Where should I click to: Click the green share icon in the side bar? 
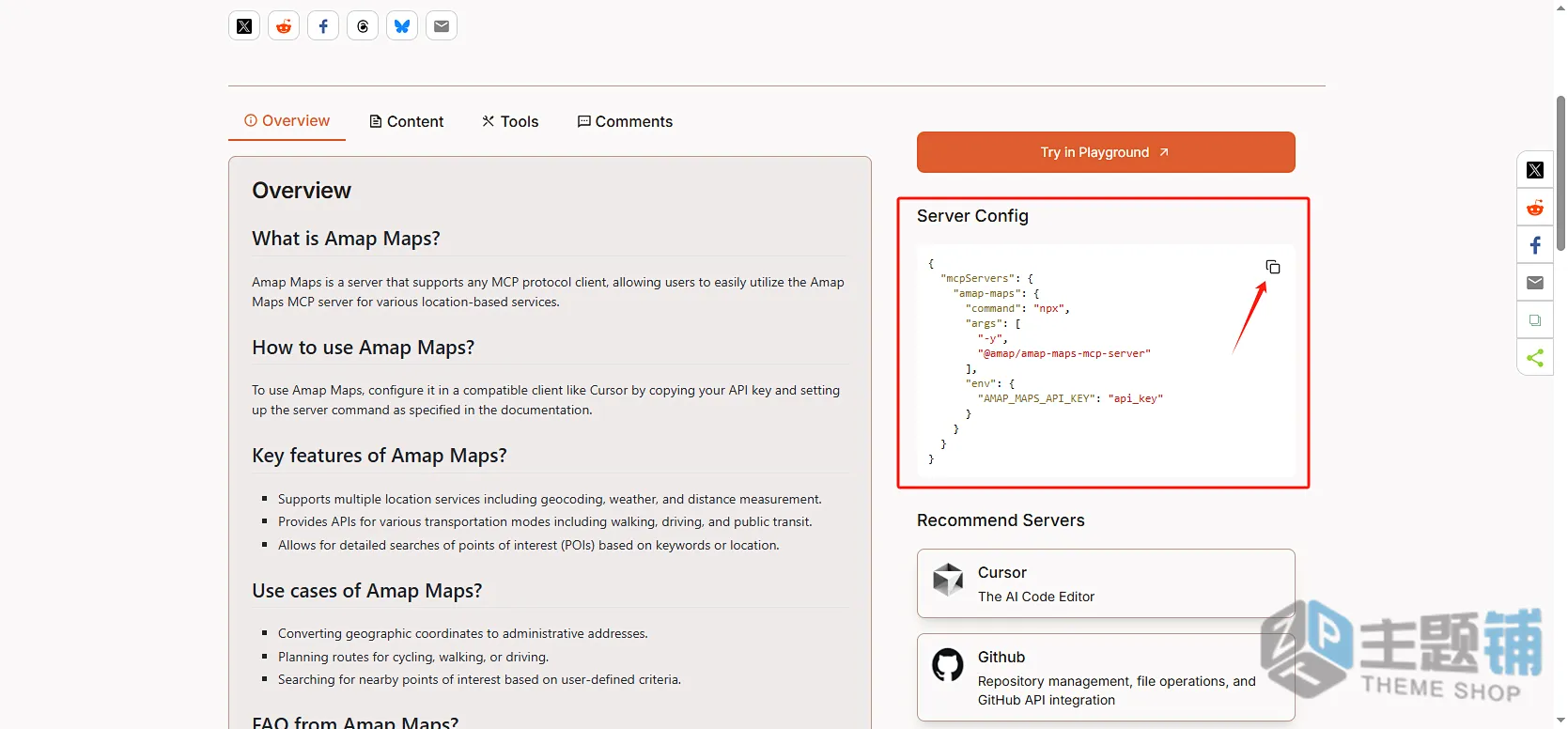(x=1535, y=358)
